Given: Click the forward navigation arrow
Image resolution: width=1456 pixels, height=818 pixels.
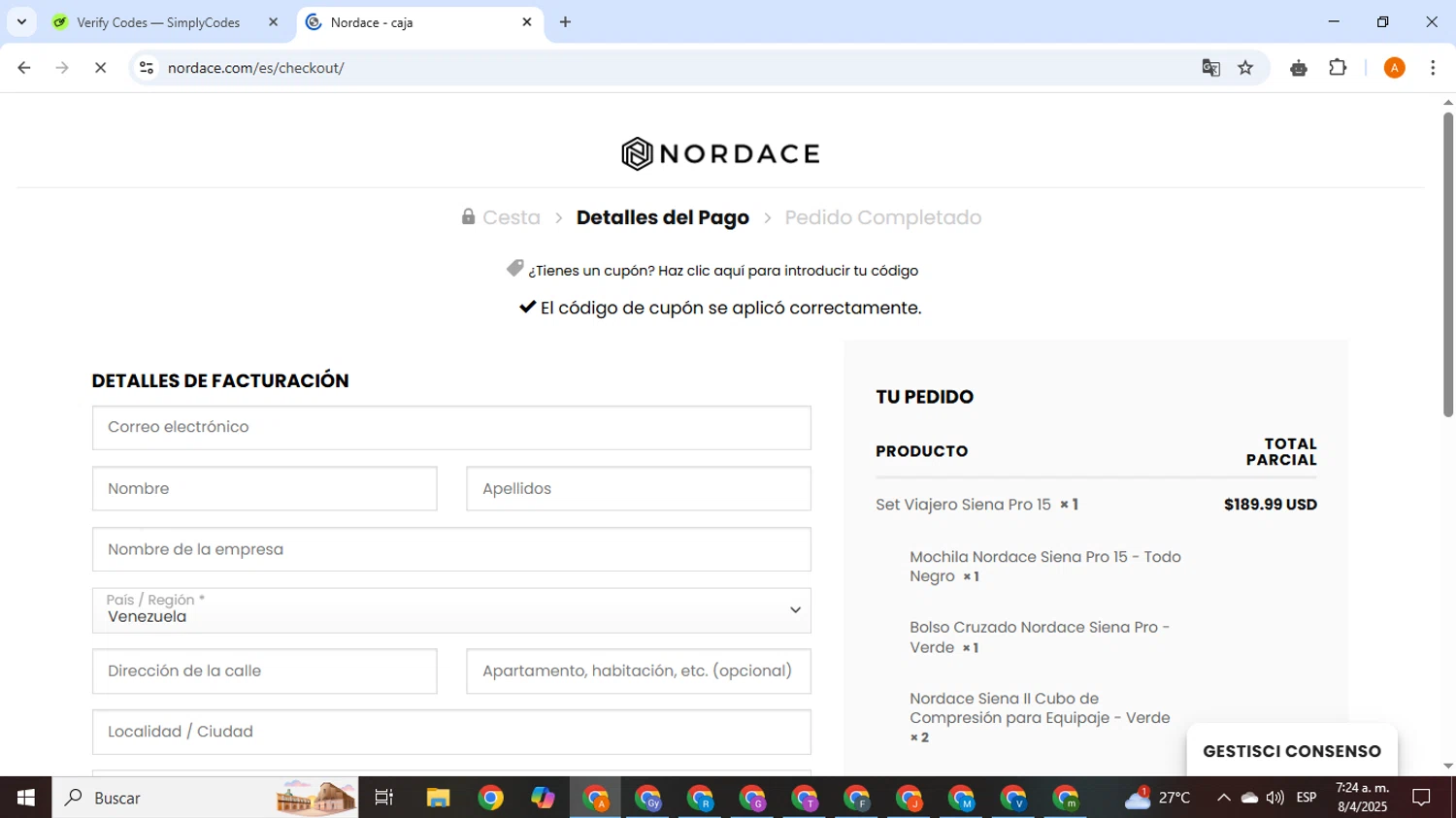Looking at the screenshot, I should pyautogui.click(x=62, y=68).
